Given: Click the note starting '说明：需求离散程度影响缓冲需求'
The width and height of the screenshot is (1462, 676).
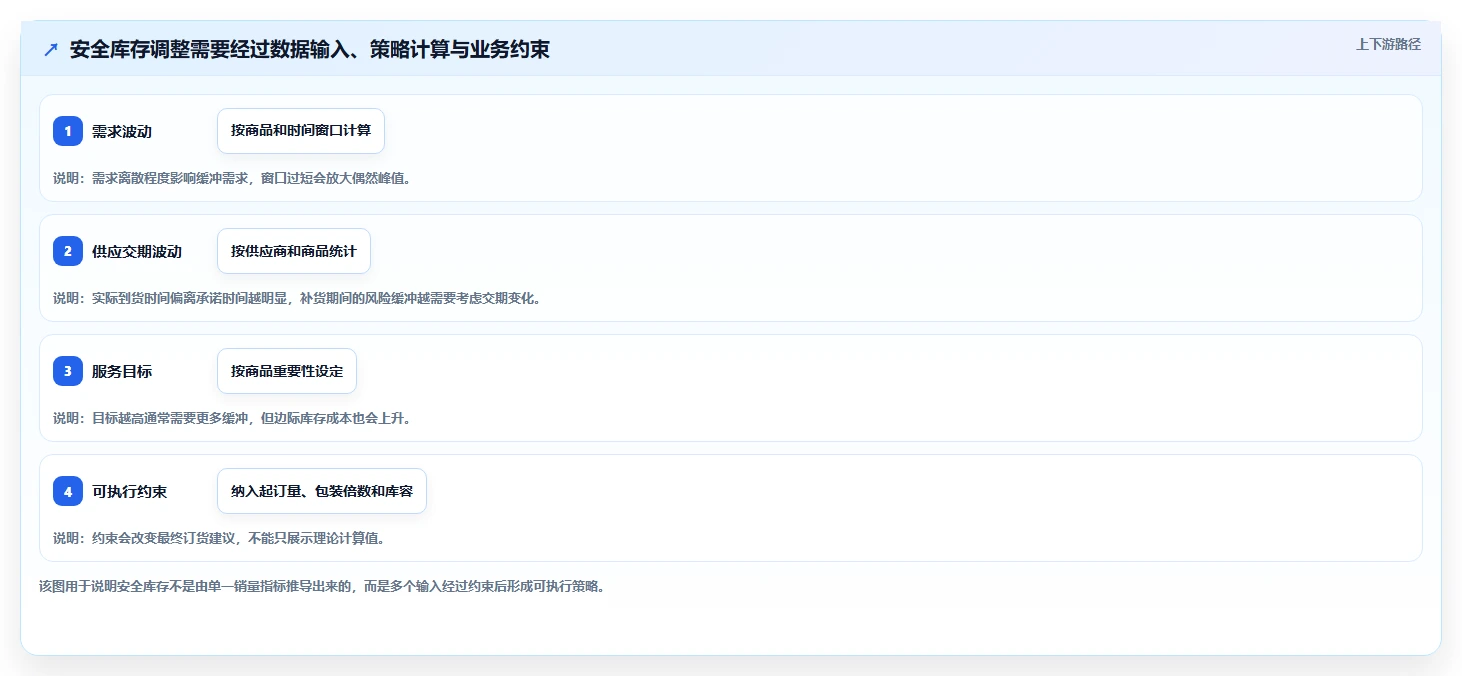Looking at the screenshot, I should [232, 178].
